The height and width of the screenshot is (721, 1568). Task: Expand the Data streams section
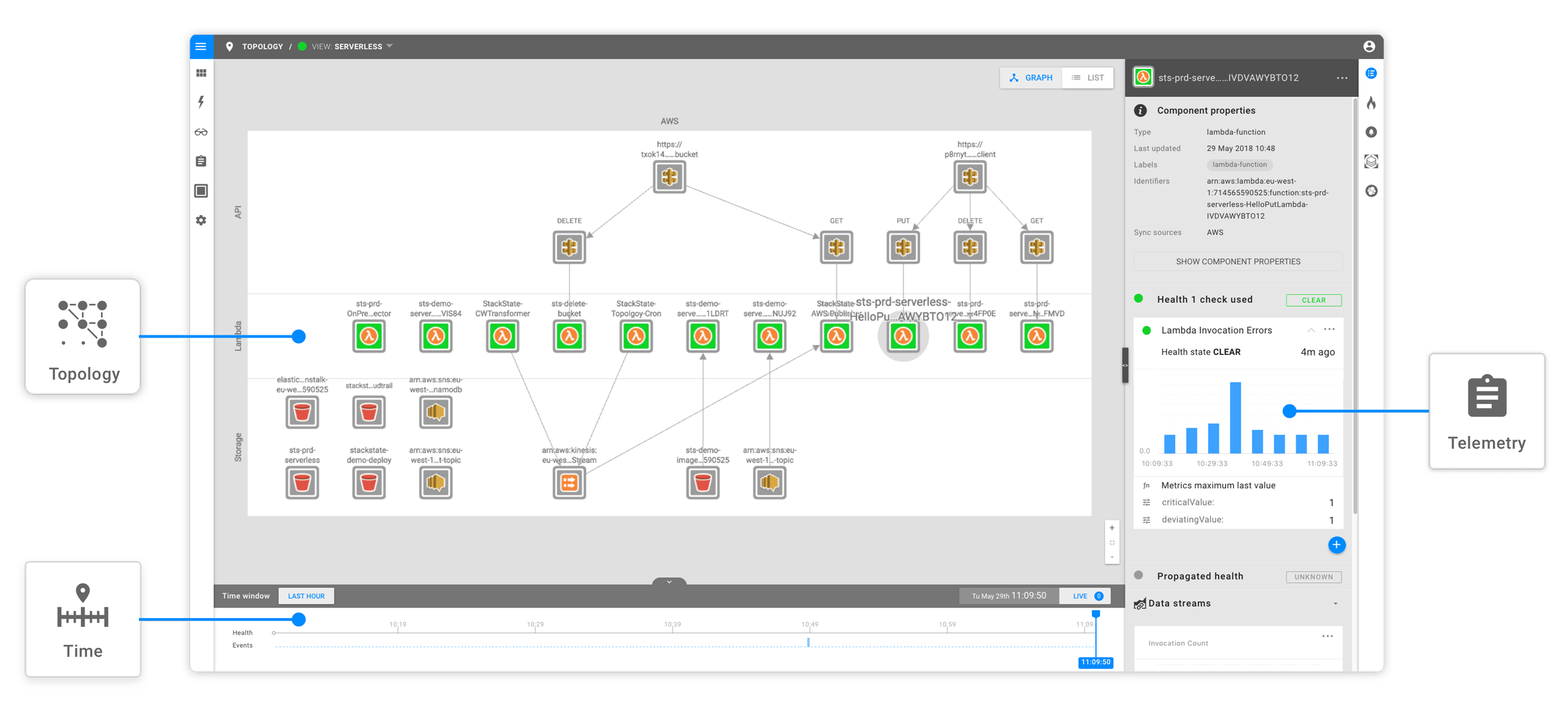tap(1335, 604)
